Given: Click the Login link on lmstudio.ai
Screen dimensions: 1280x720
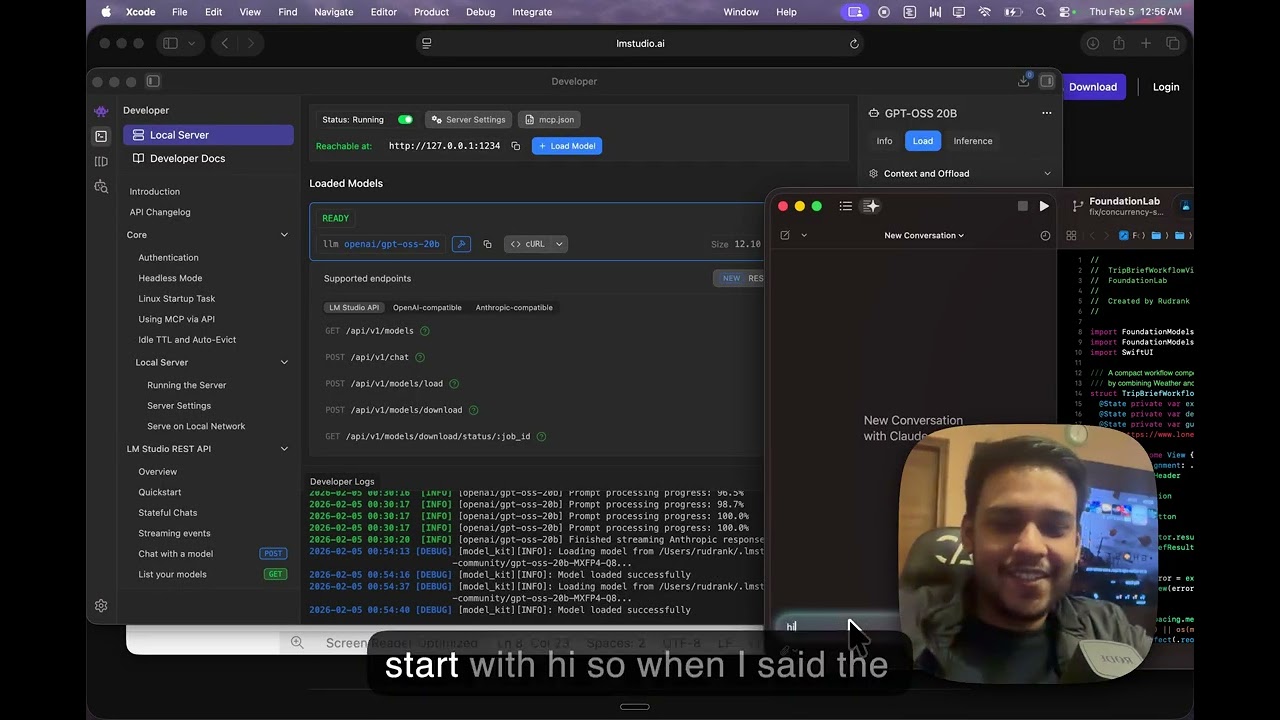Looking at the screenshot, I should tap(1166, 87).
